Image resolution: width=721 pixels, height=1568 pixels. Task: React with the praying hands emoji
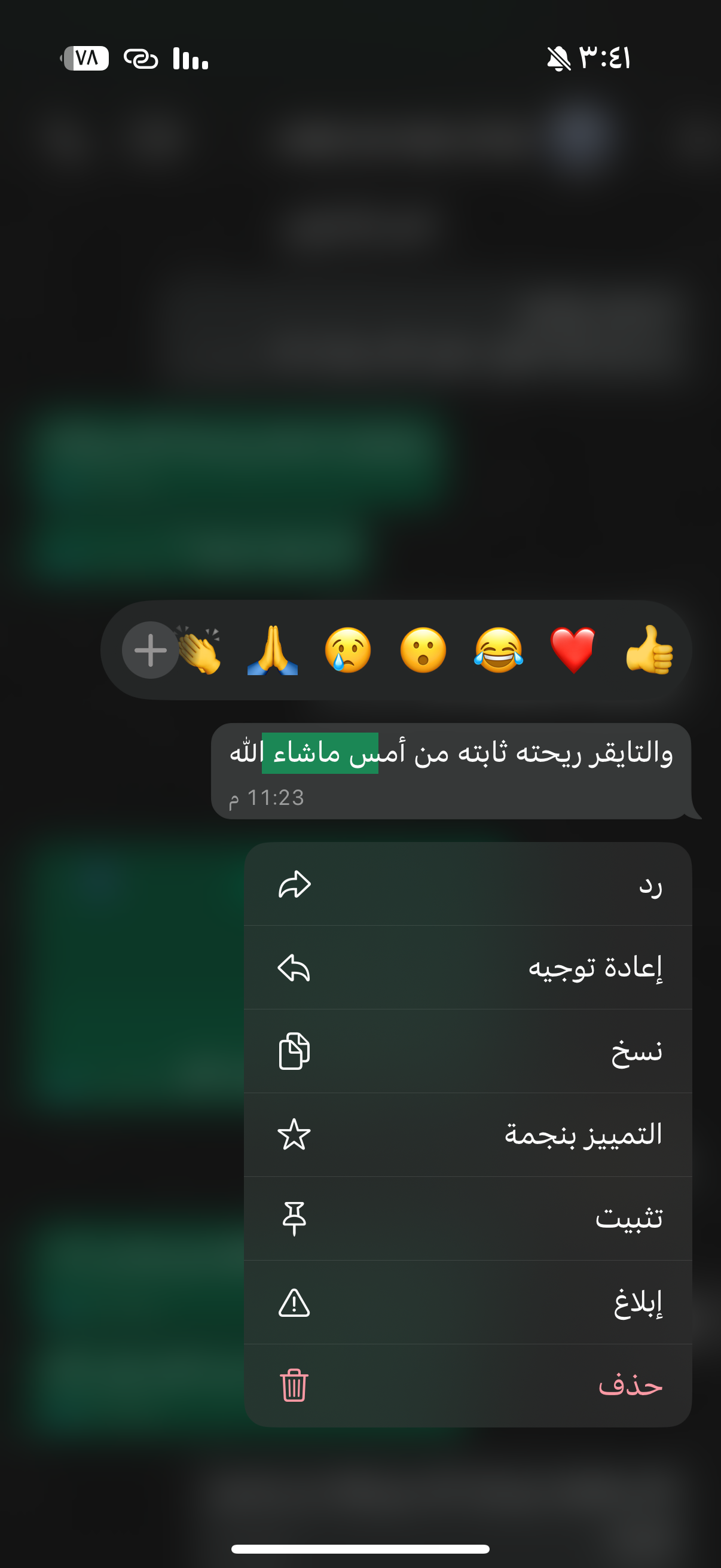coord(273,649)
